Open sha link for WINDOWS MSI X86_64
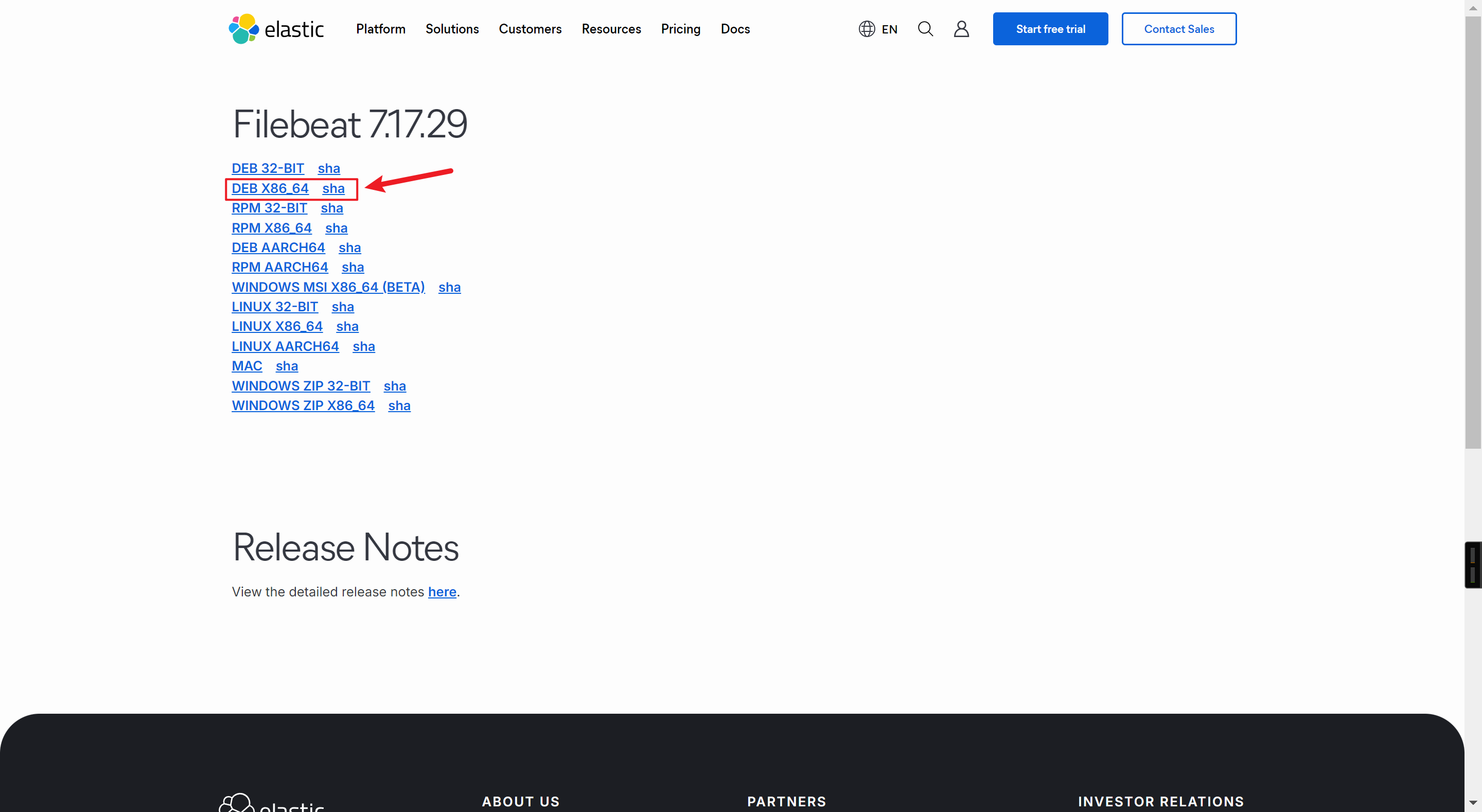The image size is (1482, 812). 450,288
